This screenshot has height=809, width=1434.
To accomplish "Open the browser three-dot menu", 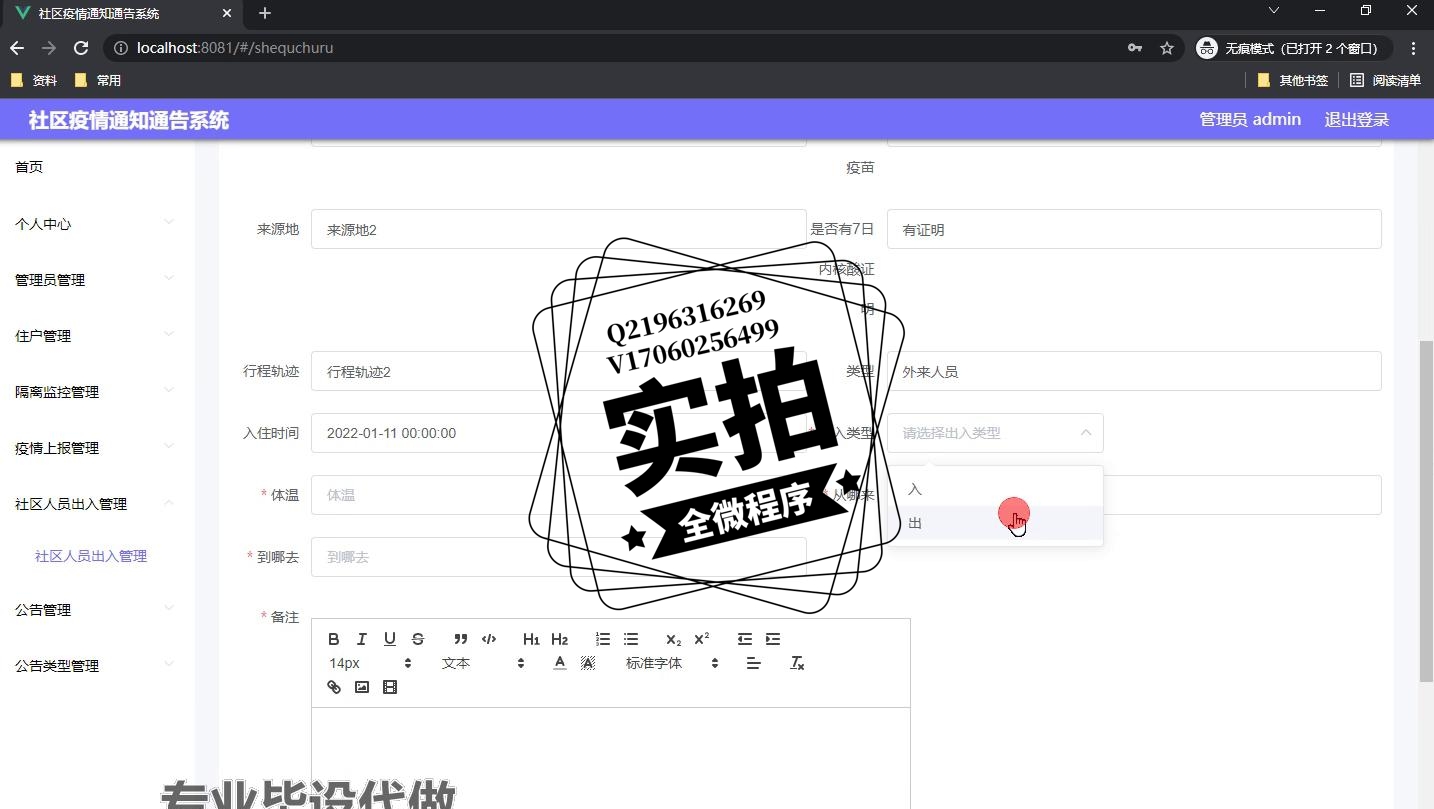I will 1414,48.
